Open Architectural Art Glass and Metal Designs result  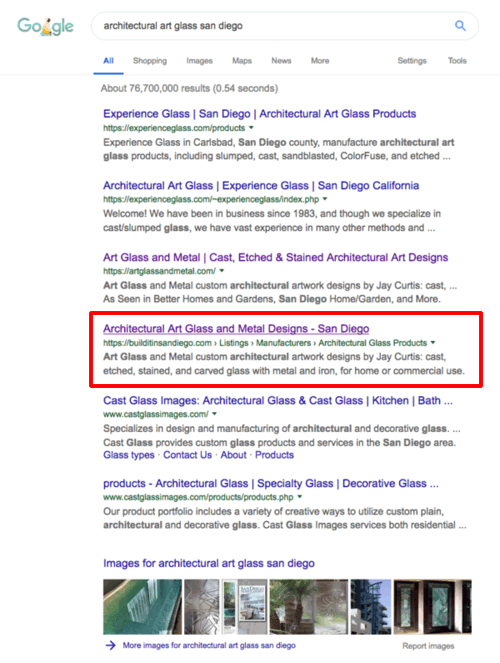236,329
